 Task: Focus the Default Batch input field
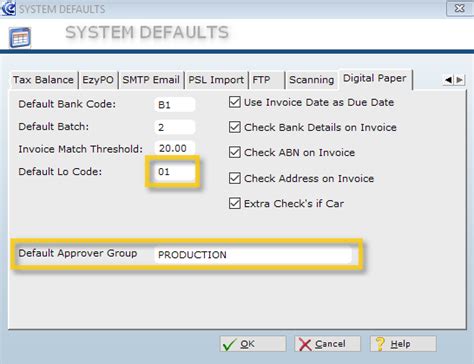(175, 127)
